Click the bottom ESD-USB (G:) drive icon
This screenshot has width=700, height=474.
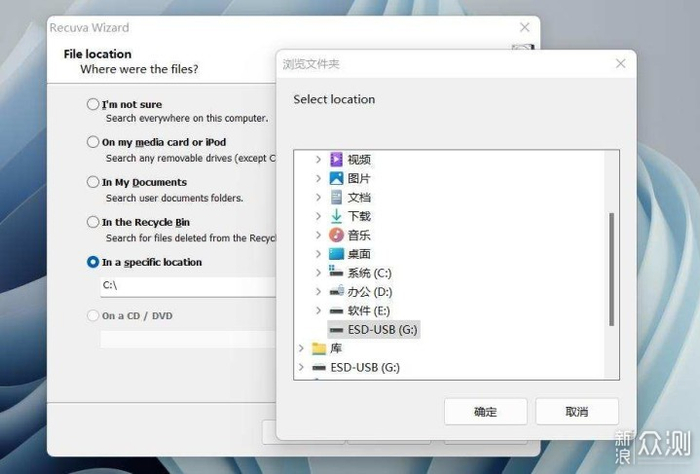(x=319, y=367)
